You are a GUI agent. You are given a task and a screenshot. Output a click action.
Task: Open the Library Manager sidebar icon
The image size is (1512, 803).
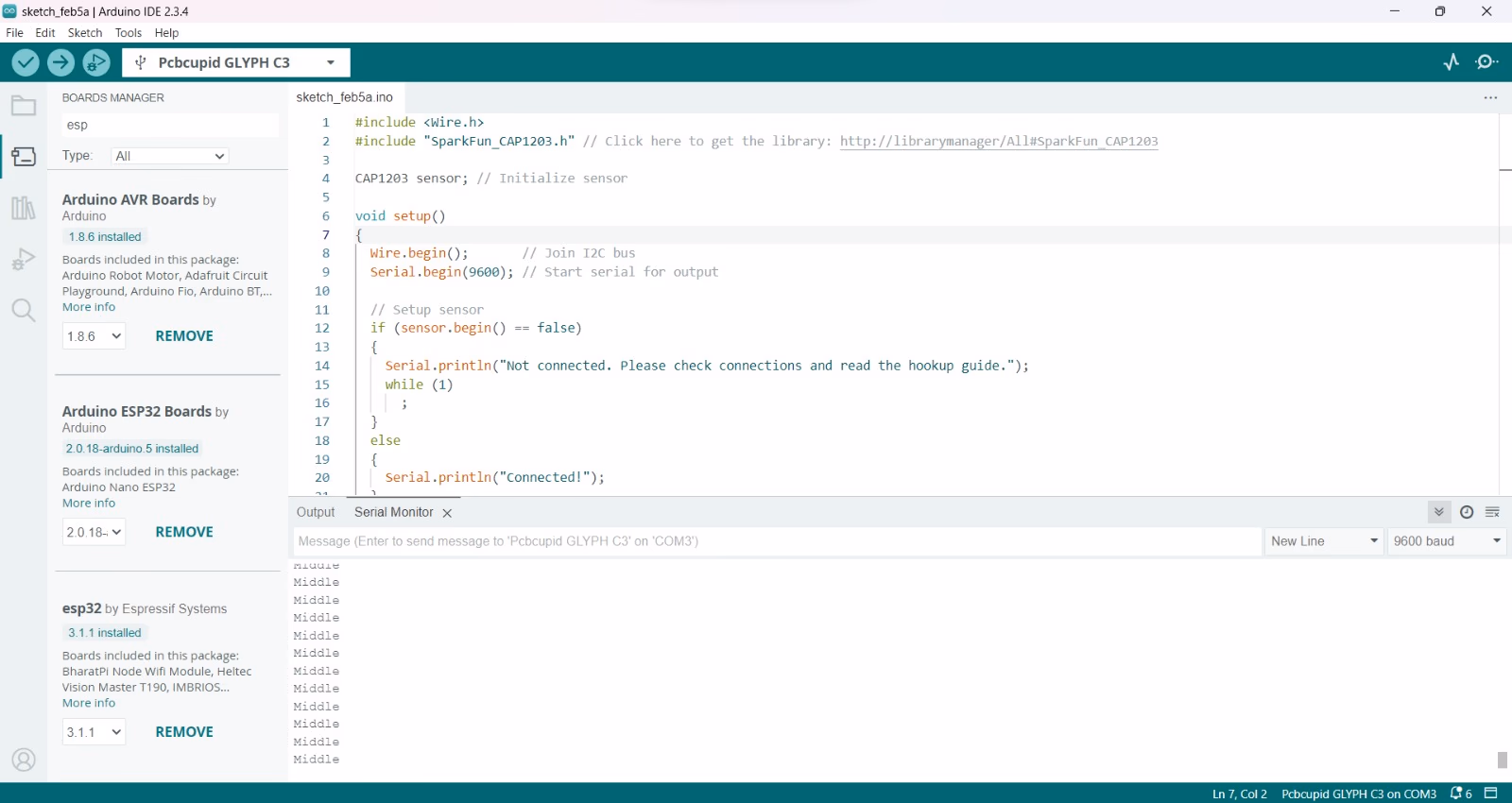coord(24,208)
